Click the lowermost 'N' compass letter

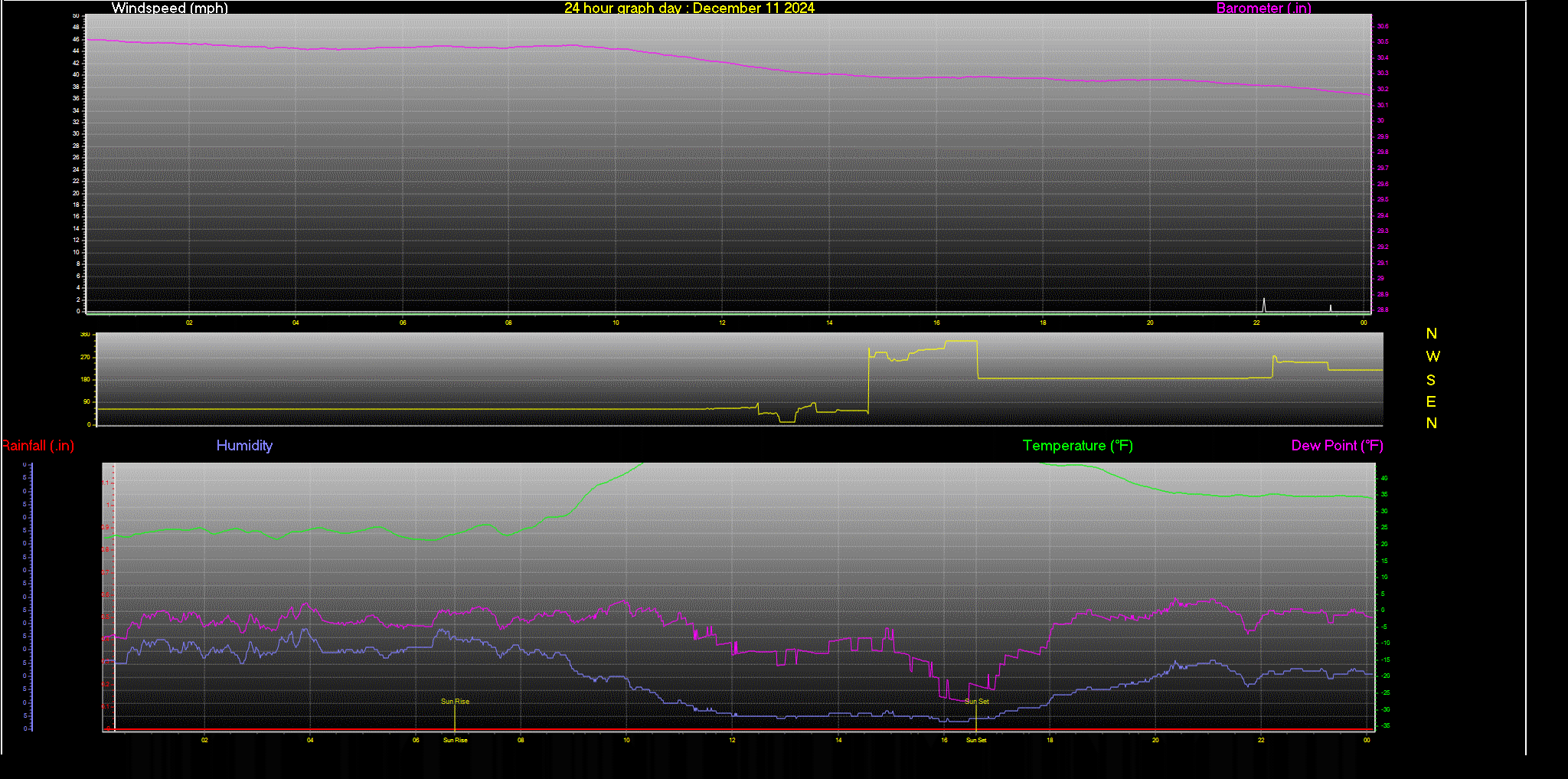pos(1431,423)
